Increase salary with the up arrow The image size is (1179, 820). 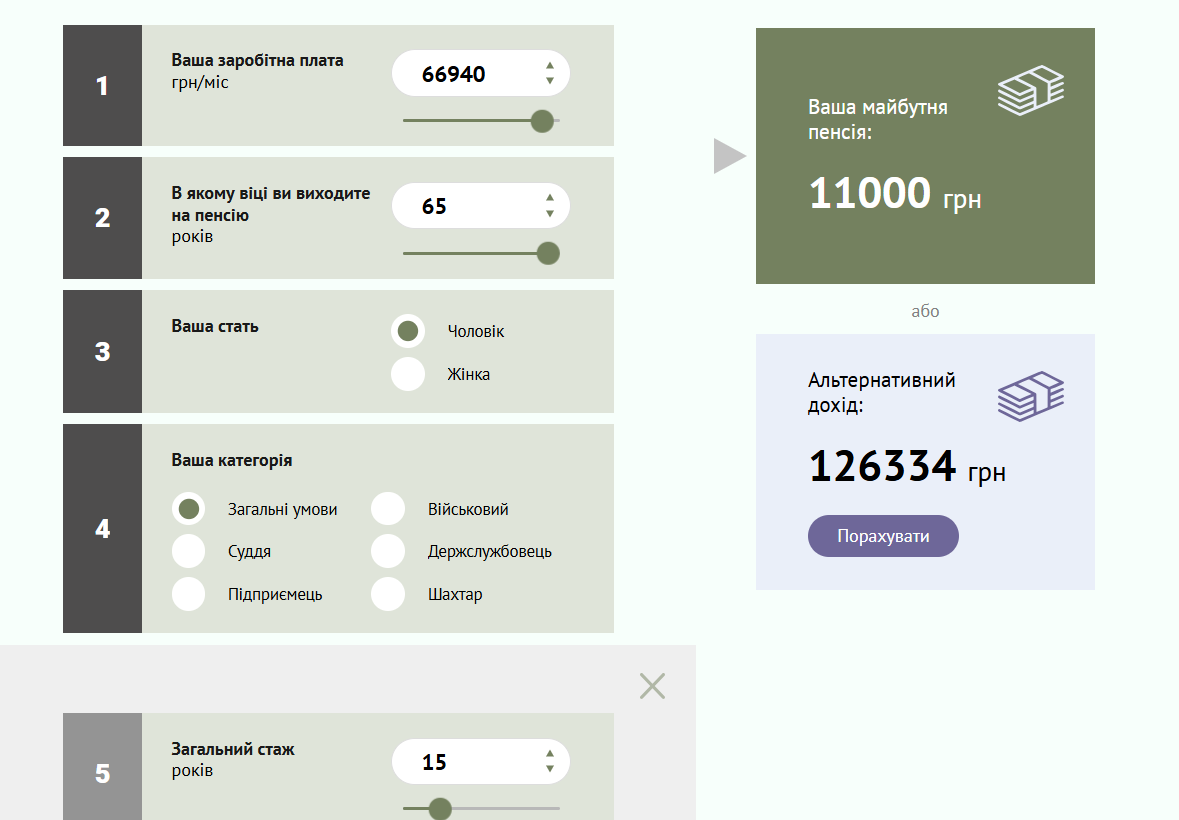550,66
